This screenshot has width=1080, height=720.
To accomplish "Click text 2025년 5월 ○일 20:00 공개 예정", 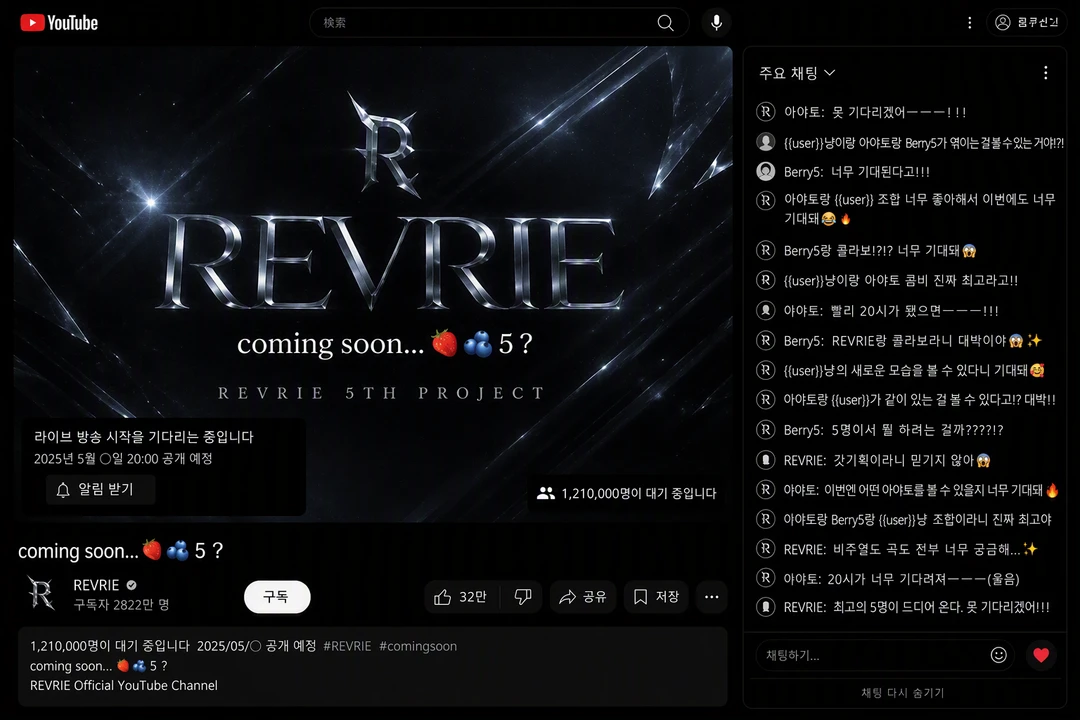I will tap(123, 459).
